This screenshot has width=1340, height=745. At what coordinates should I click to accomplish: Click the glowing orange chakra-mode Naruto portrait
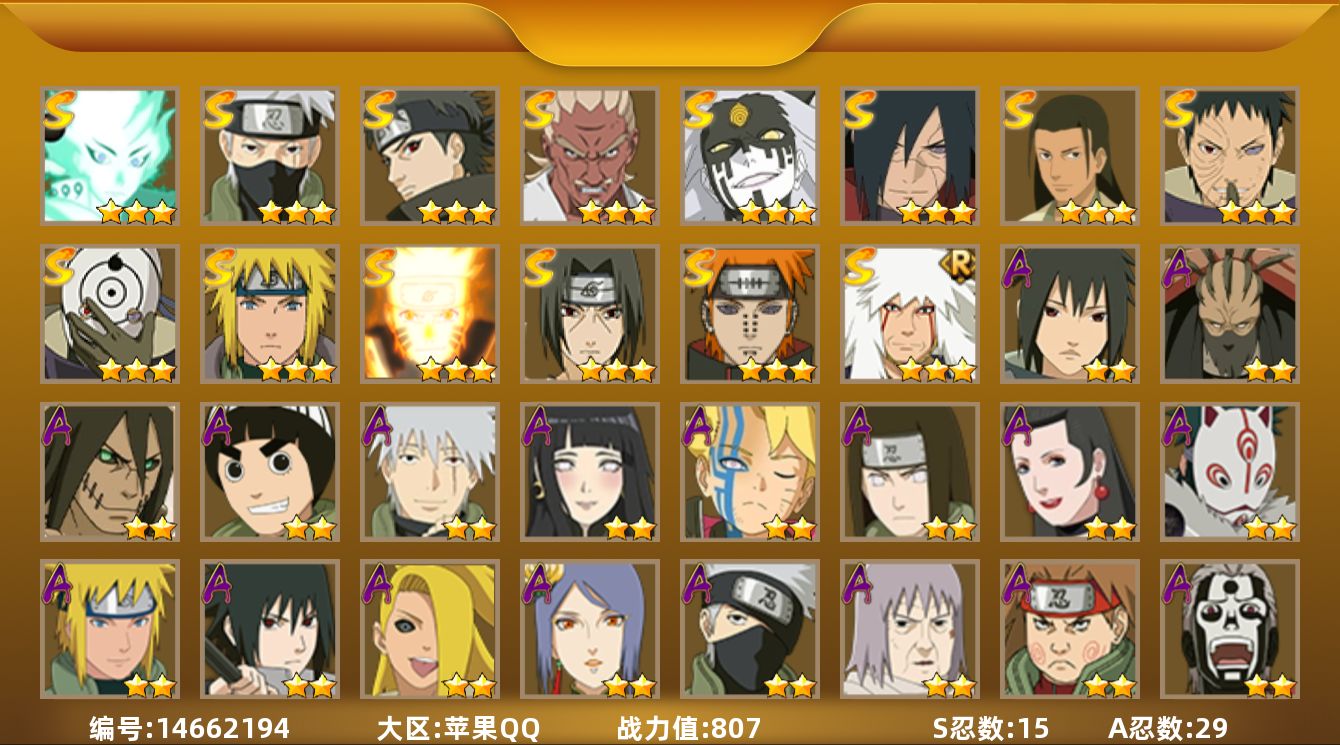tap(429, 314)
